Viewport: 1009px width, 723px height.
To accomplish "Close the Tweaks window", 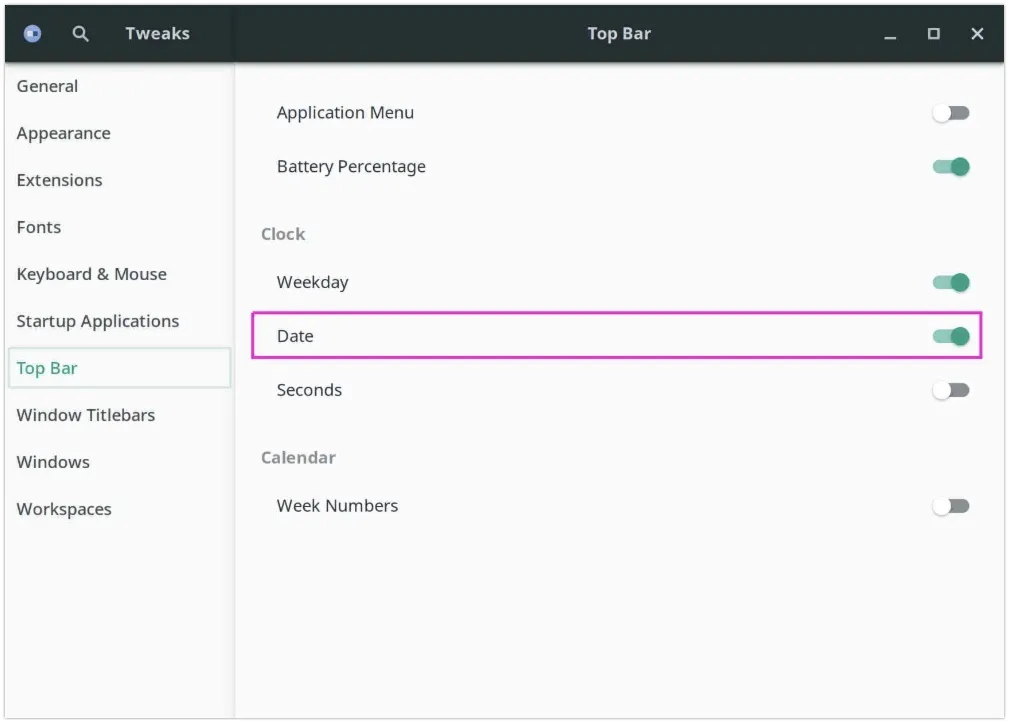I will (977, 34).
